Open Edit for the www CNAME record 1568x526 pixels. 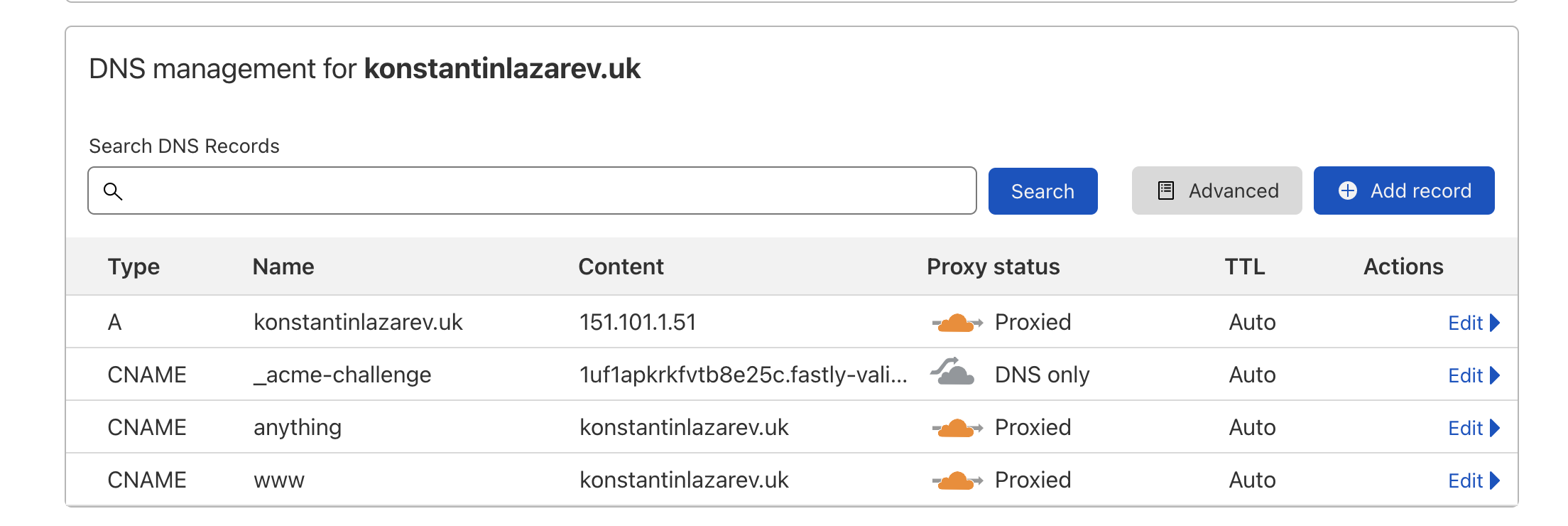[x=1466, y=481]
